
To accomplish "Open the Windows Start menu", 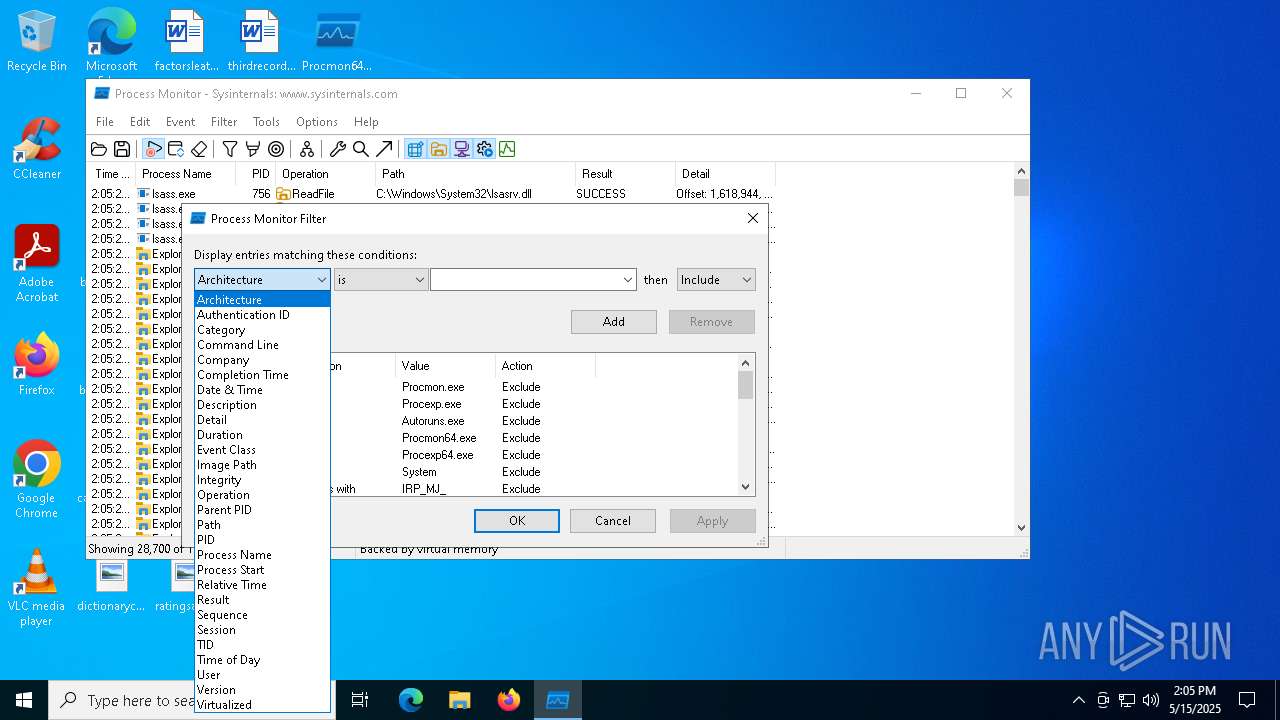I will 24,700.
